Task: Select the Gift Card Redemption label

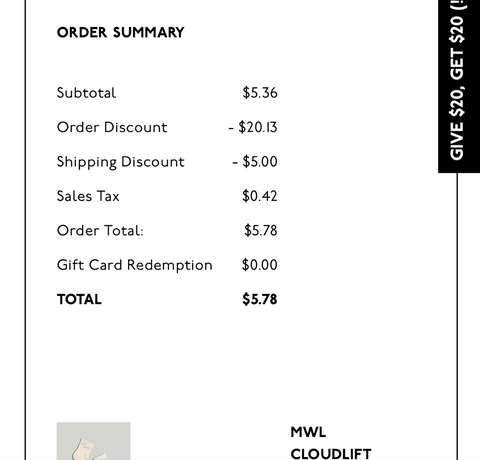Action: pyautogui.click(x=134, y=265)
